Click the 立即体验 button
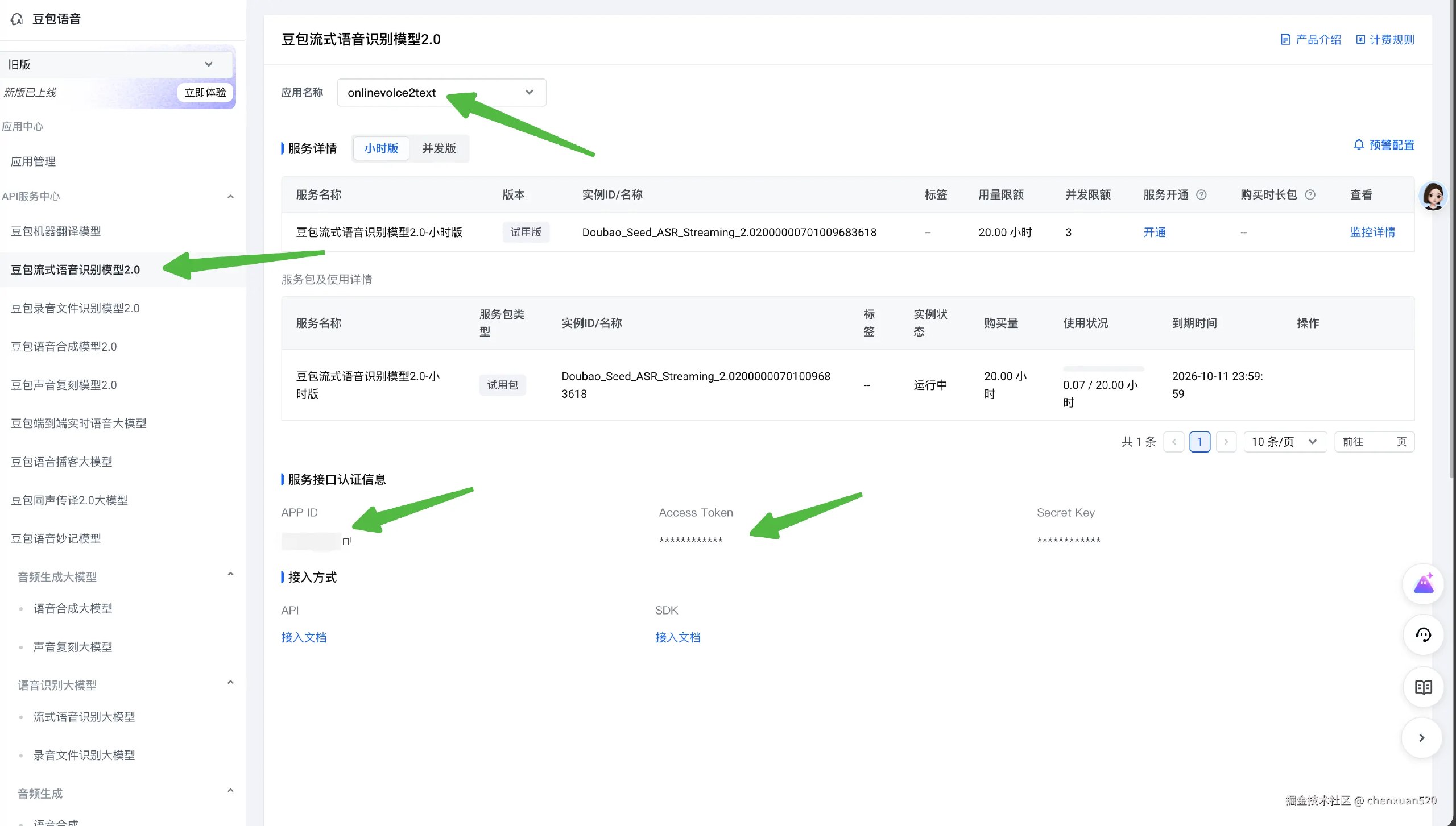The height and width of the screenshot is (826, 1456). [x=205, y=92]
